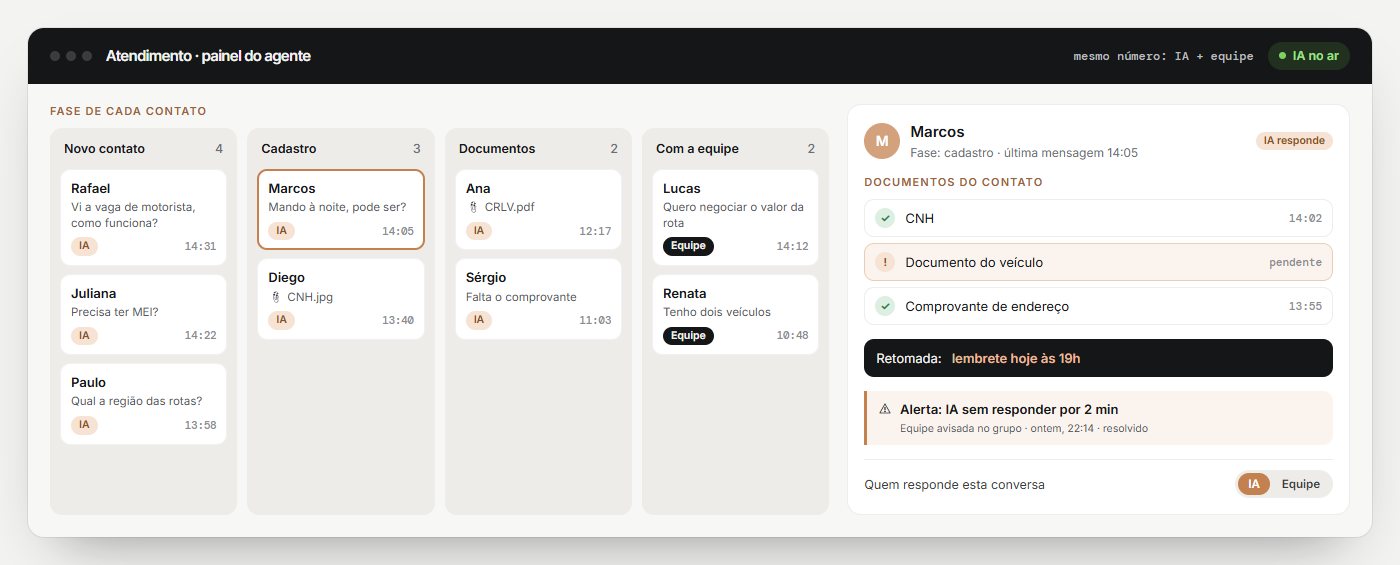Open the pending Documento do veículo row

(x=1098, y=262)
